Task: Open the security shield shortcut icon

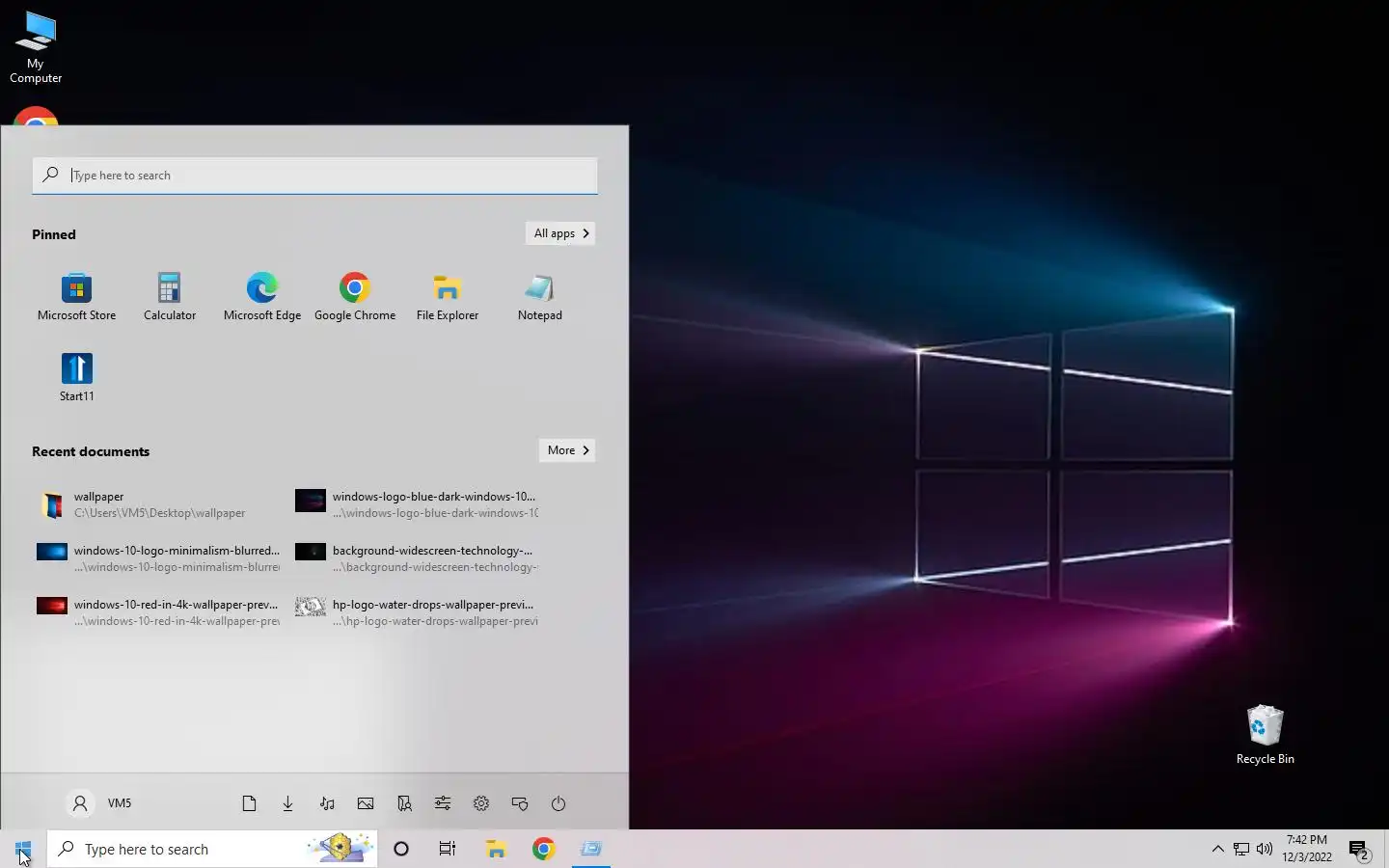Action: coord(520,803)
